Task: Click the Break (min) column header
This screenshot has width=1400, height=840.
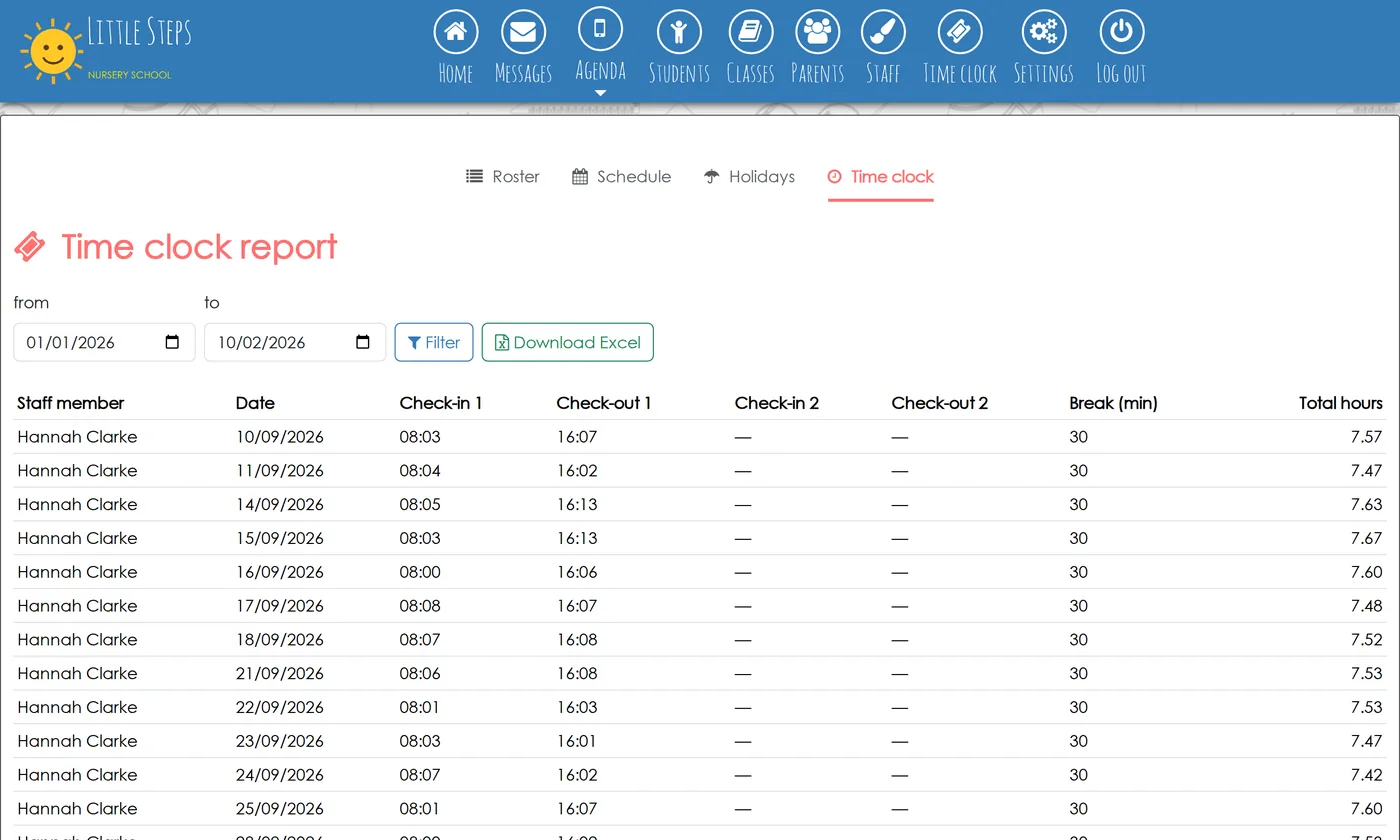Action: point(1113,403)
